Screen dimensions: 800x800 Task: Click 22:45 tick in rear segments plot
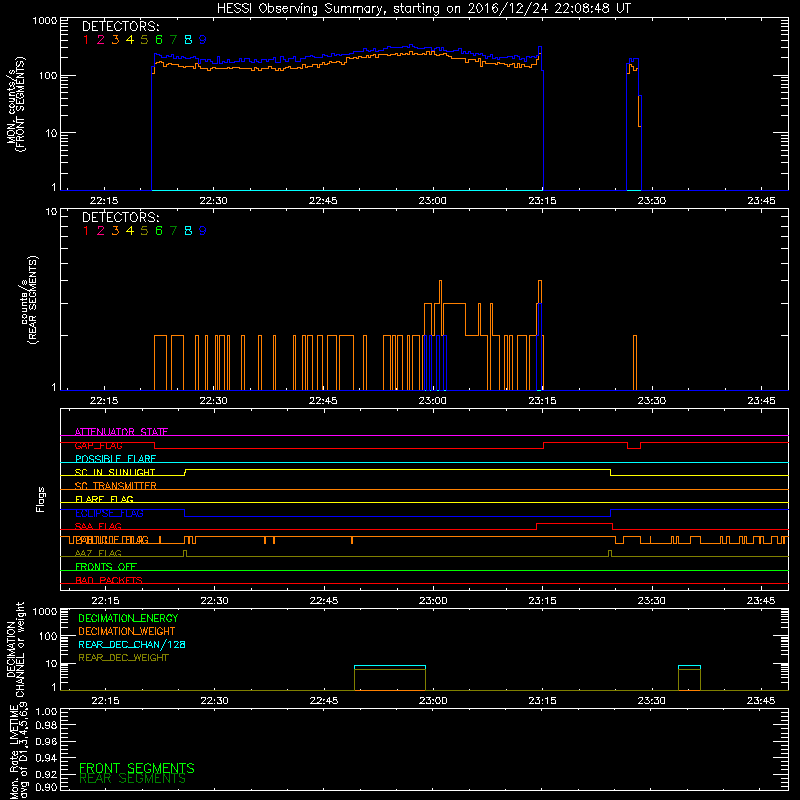tap(323, 401)
